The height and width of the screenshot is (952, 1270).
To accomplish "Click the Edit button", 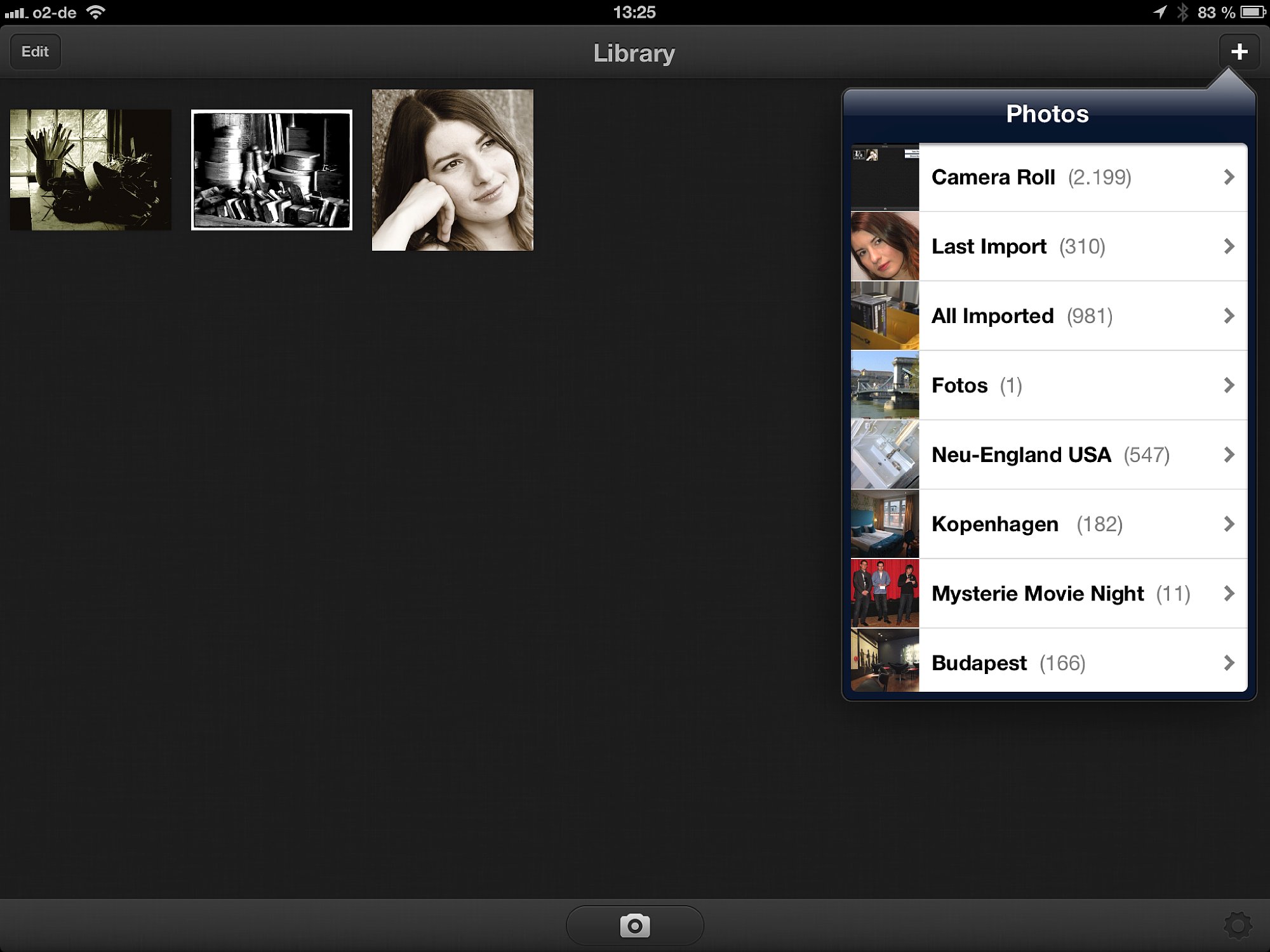I will (35, 51).
